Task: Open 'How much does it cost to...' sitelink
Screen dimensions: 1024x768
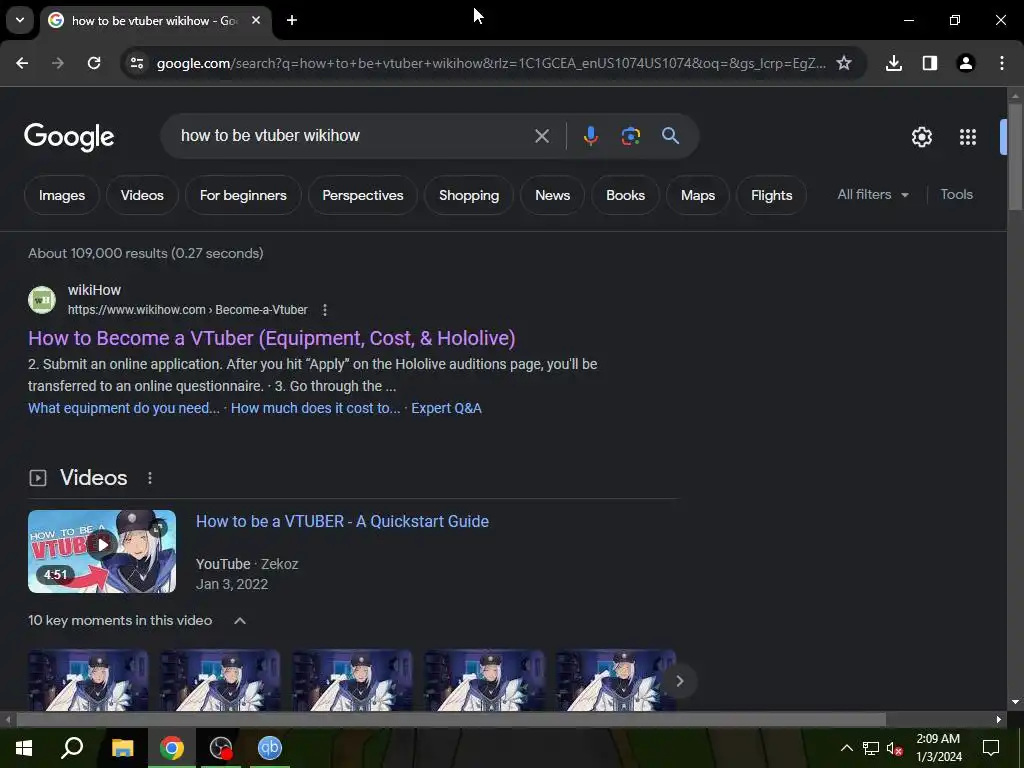Action: (315, 408)
